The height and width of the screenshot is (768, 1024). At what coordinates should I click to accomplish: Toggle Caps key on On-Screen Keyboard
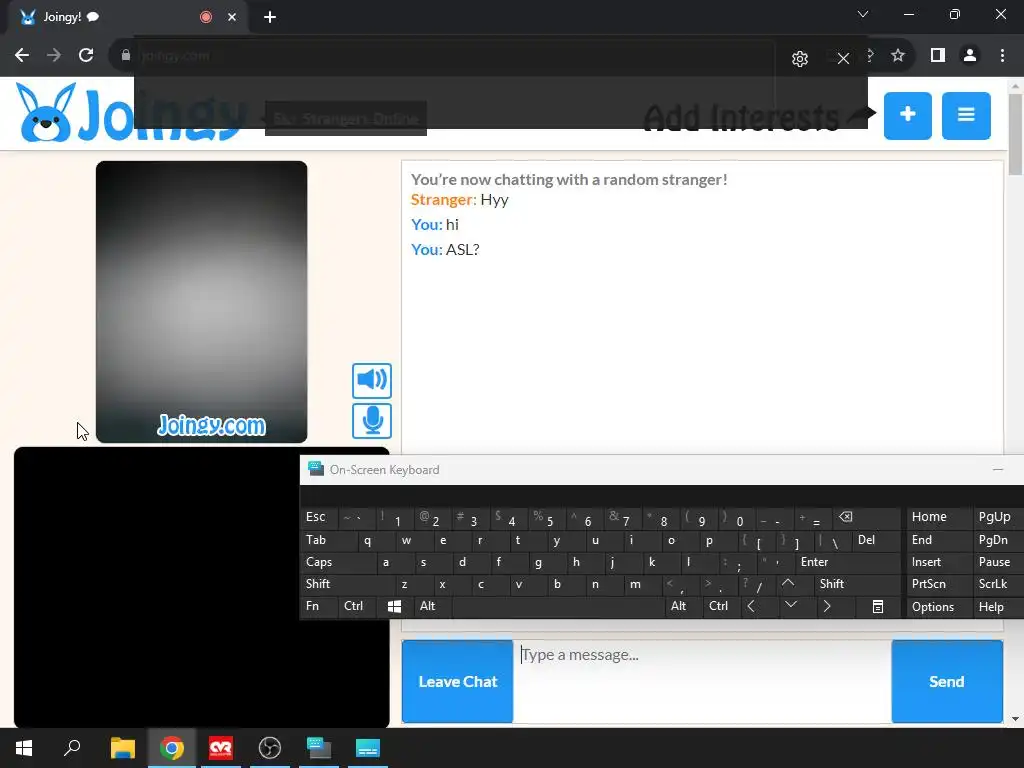(x=338, y=562)
